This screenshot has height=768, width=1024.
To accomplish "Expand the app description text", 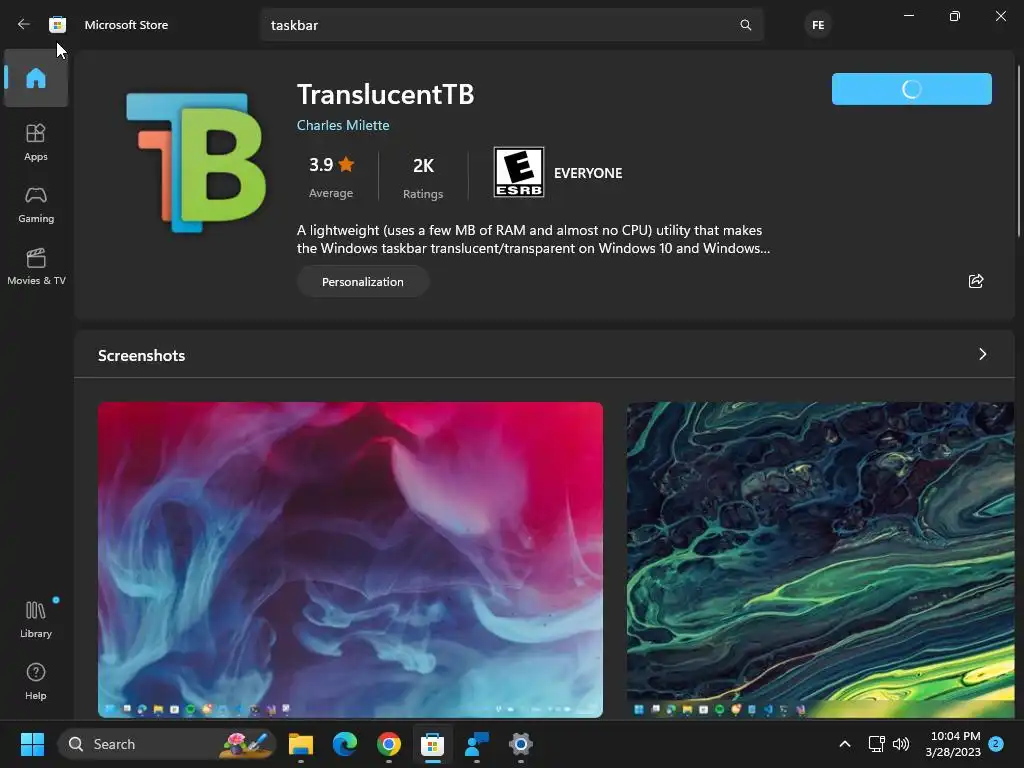I will pos(533,239).
